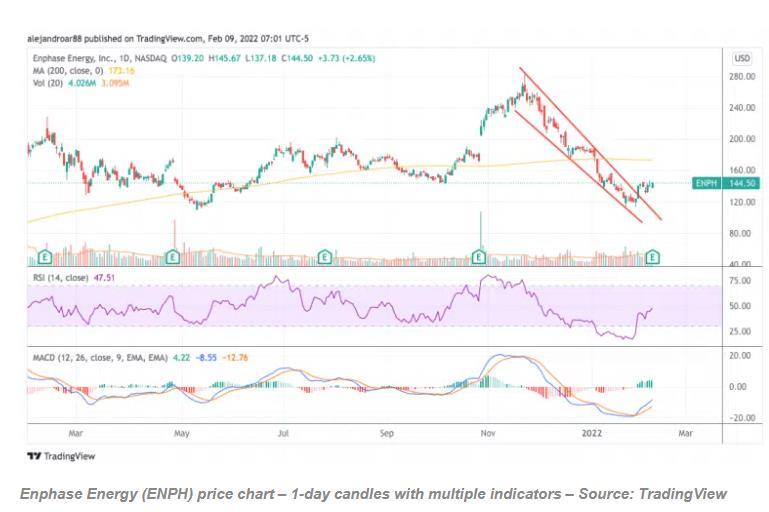Click the 75.00 RSI axis label
The height and width of the screenshot is (512, 769).
740,281
